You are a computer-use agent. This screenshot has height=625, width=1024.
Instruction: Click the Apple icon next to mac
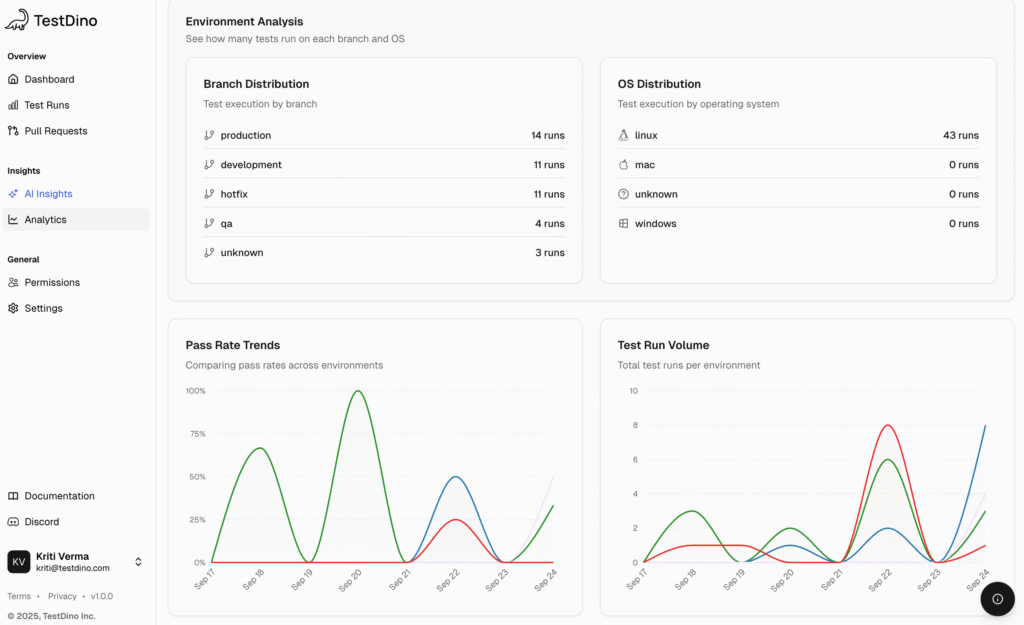(625, 164)
